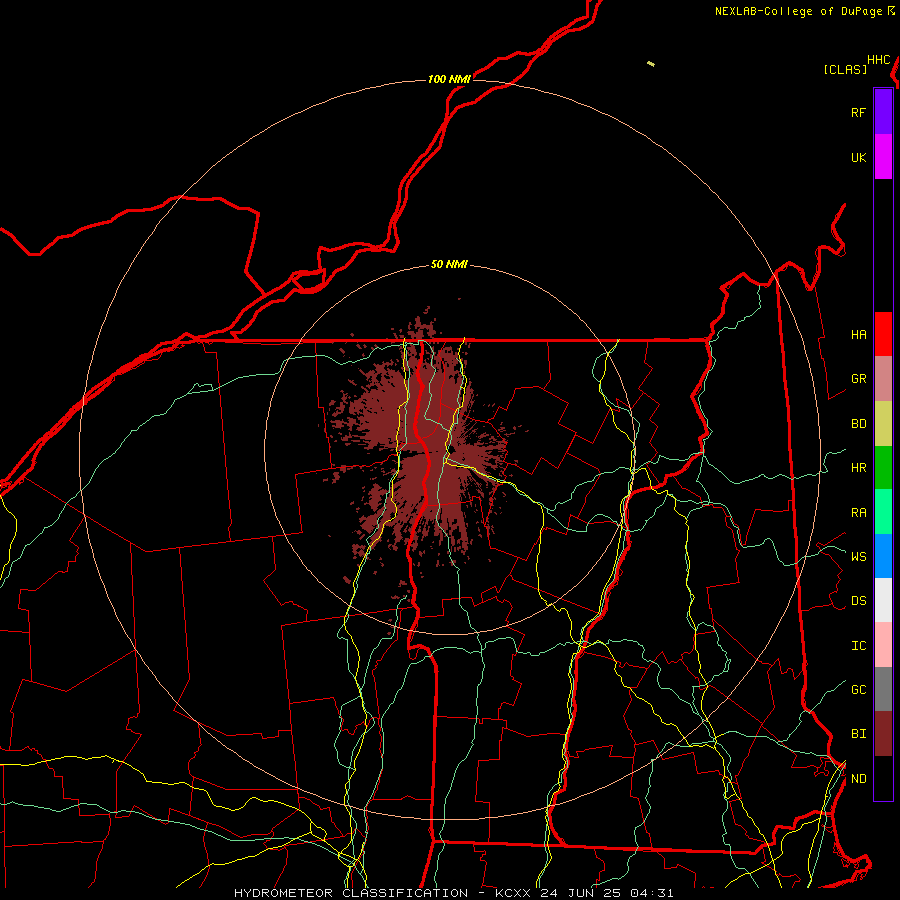Click the 'BD' legend label
The height and width of the screenshot is (900, 900).
[858, 424]
